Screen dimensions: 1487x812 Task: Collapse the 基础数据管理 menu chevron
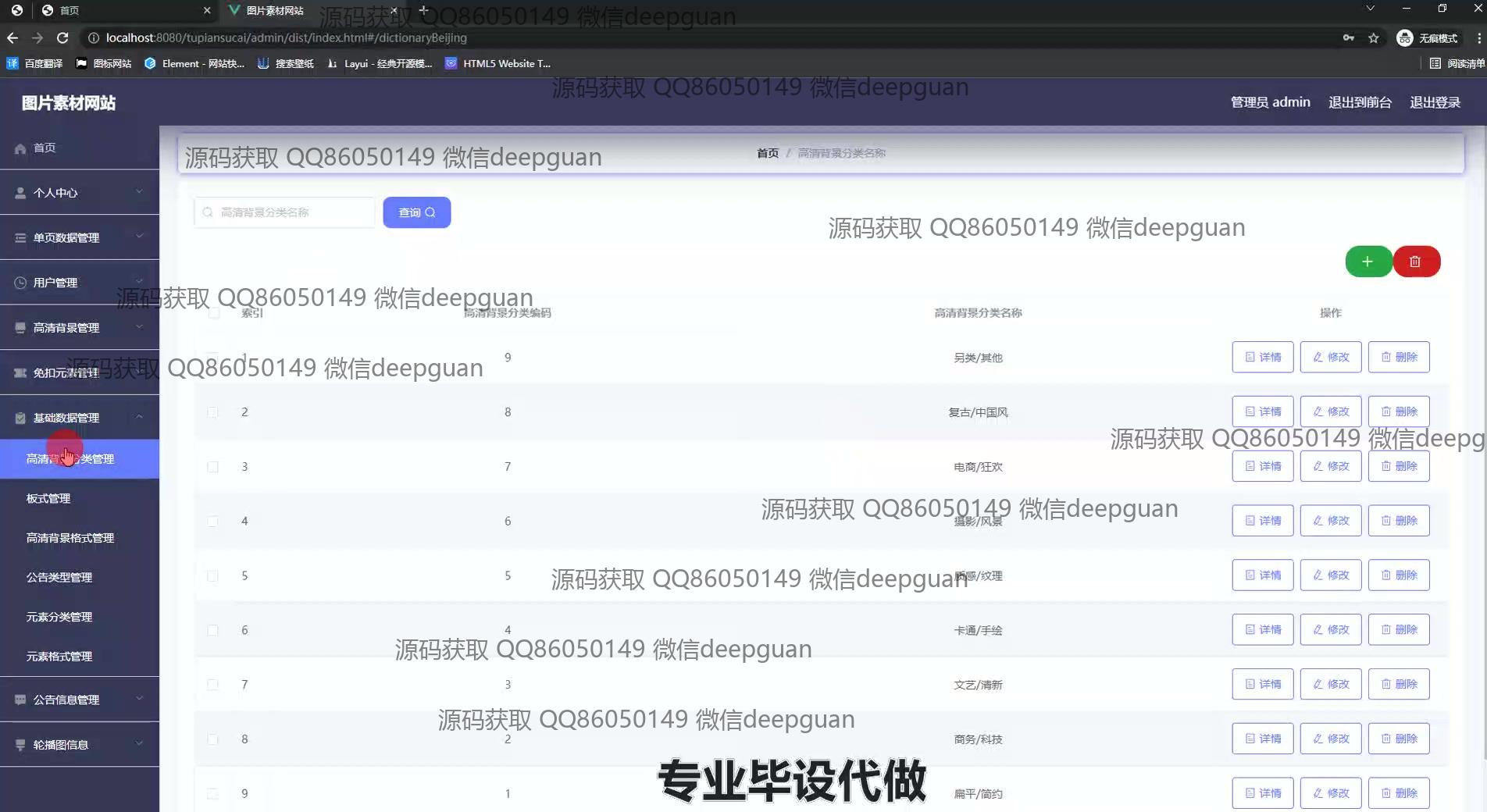pyautogui.click(x=139, y=417)
